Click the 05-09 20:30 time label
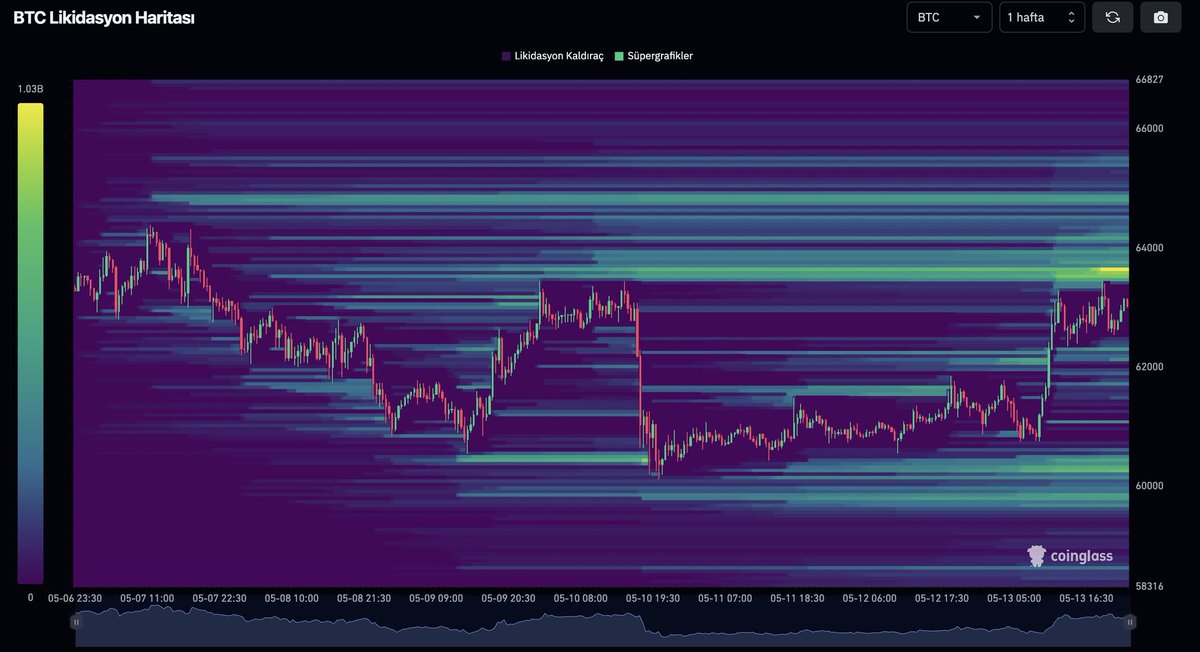This screenshot has height=652, width=1200. (x=509, y=598)
